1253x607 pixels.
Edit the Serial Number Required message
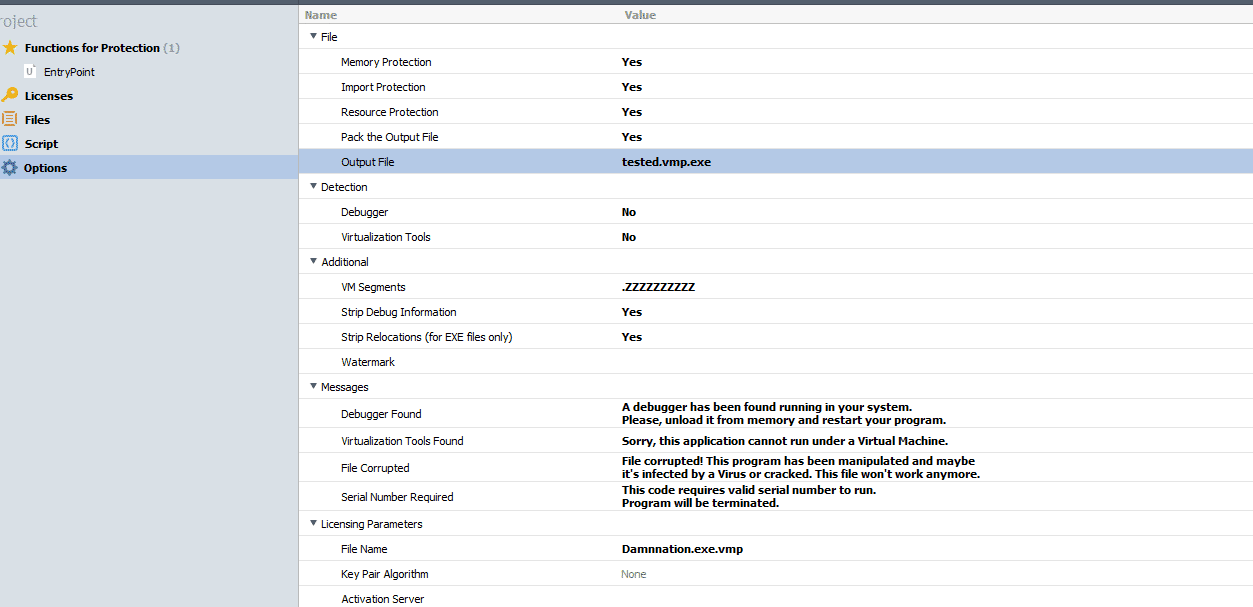(749, 497)
